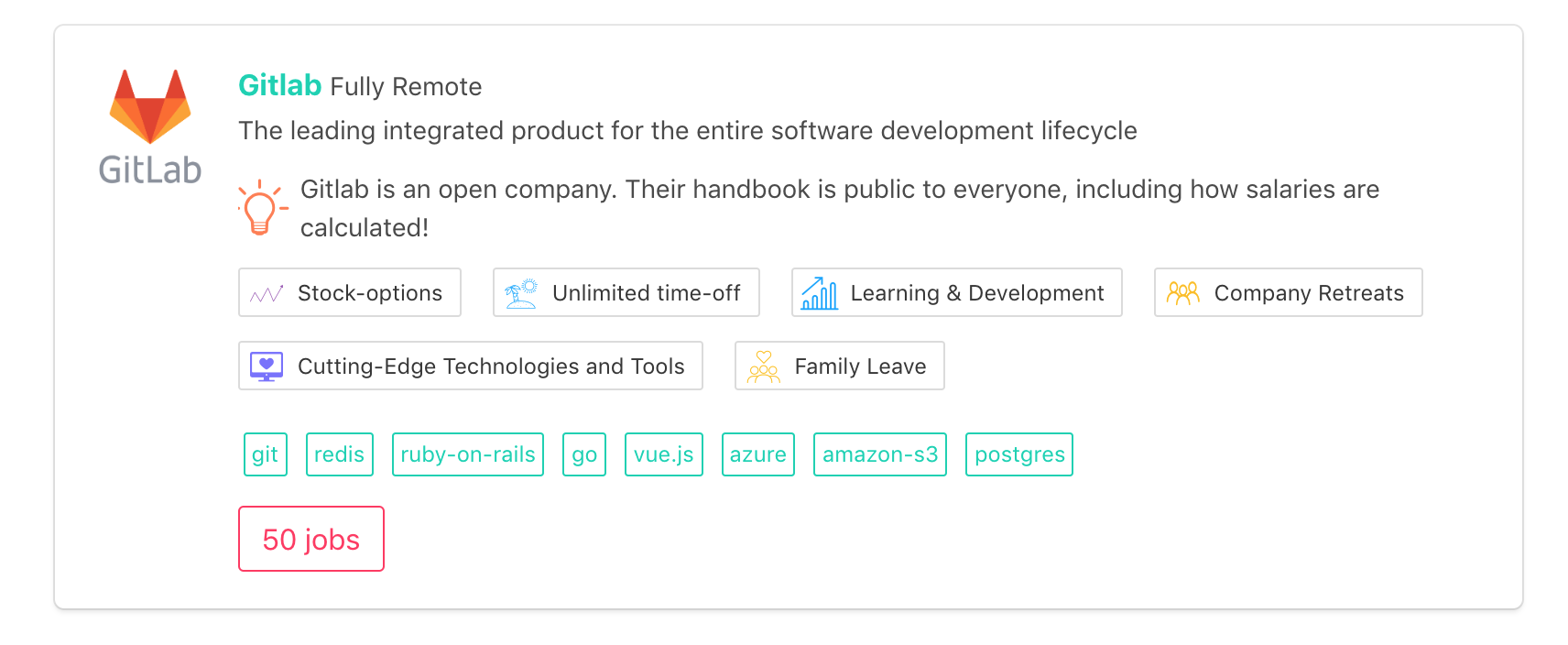Screen dimensions: 1568x645
Task: Select Cutting-Edge Technologies and Tools benefit
Action: coord(471,366)
